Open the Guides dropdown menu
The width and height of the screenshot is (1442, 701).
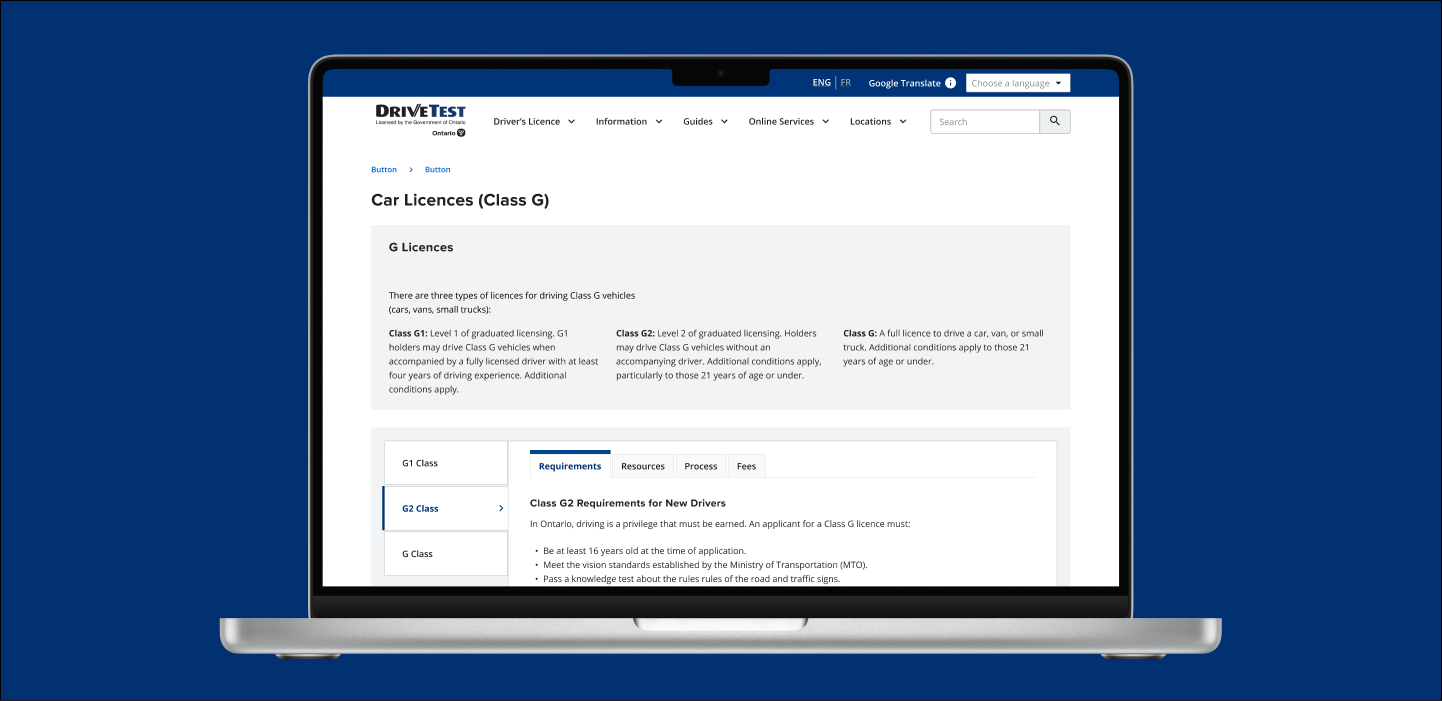[x=706, y=122]
